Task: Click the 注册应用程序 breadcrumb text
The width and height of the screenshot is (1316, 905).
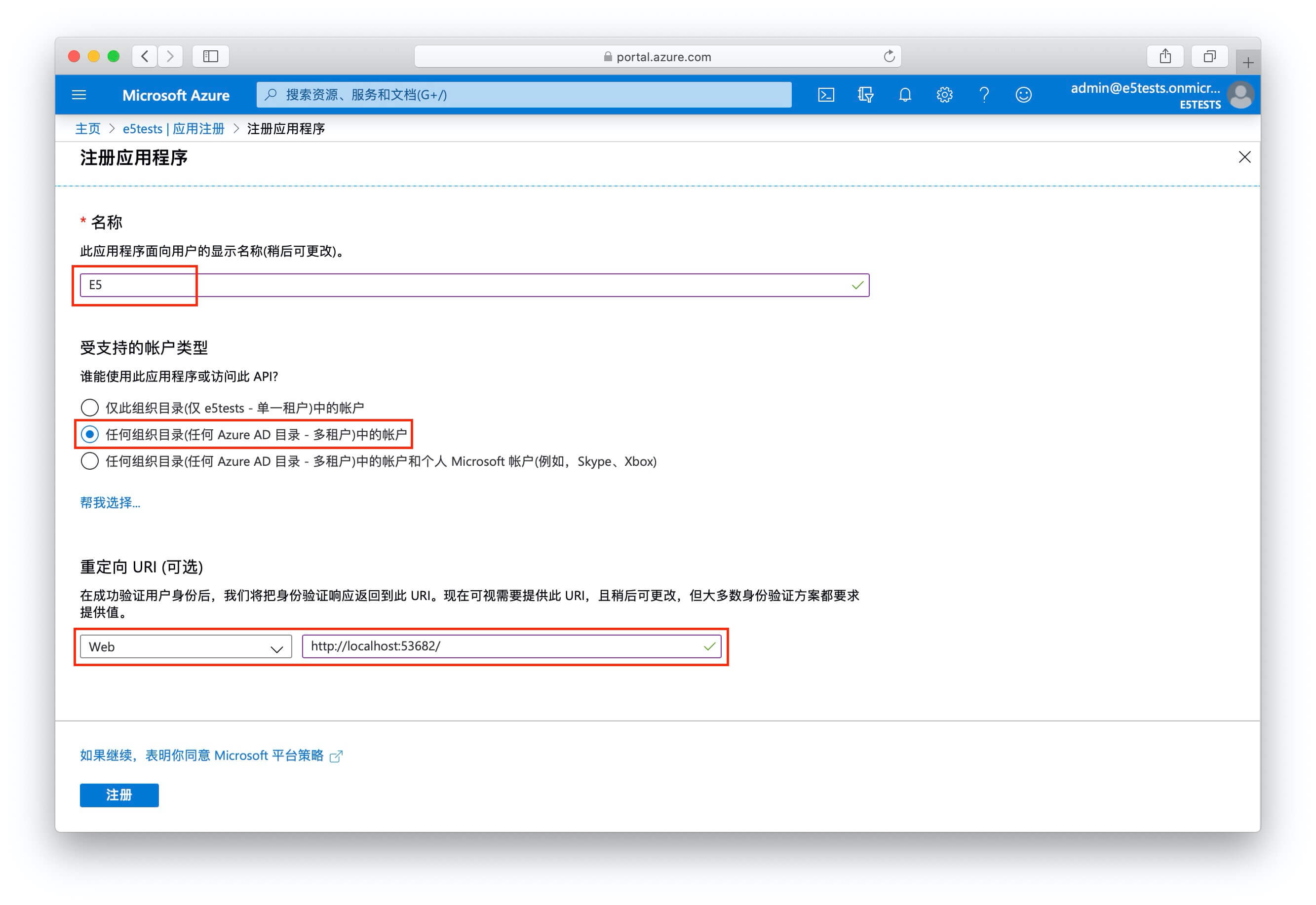Action: pyautogui.click(x=286, y=129)
